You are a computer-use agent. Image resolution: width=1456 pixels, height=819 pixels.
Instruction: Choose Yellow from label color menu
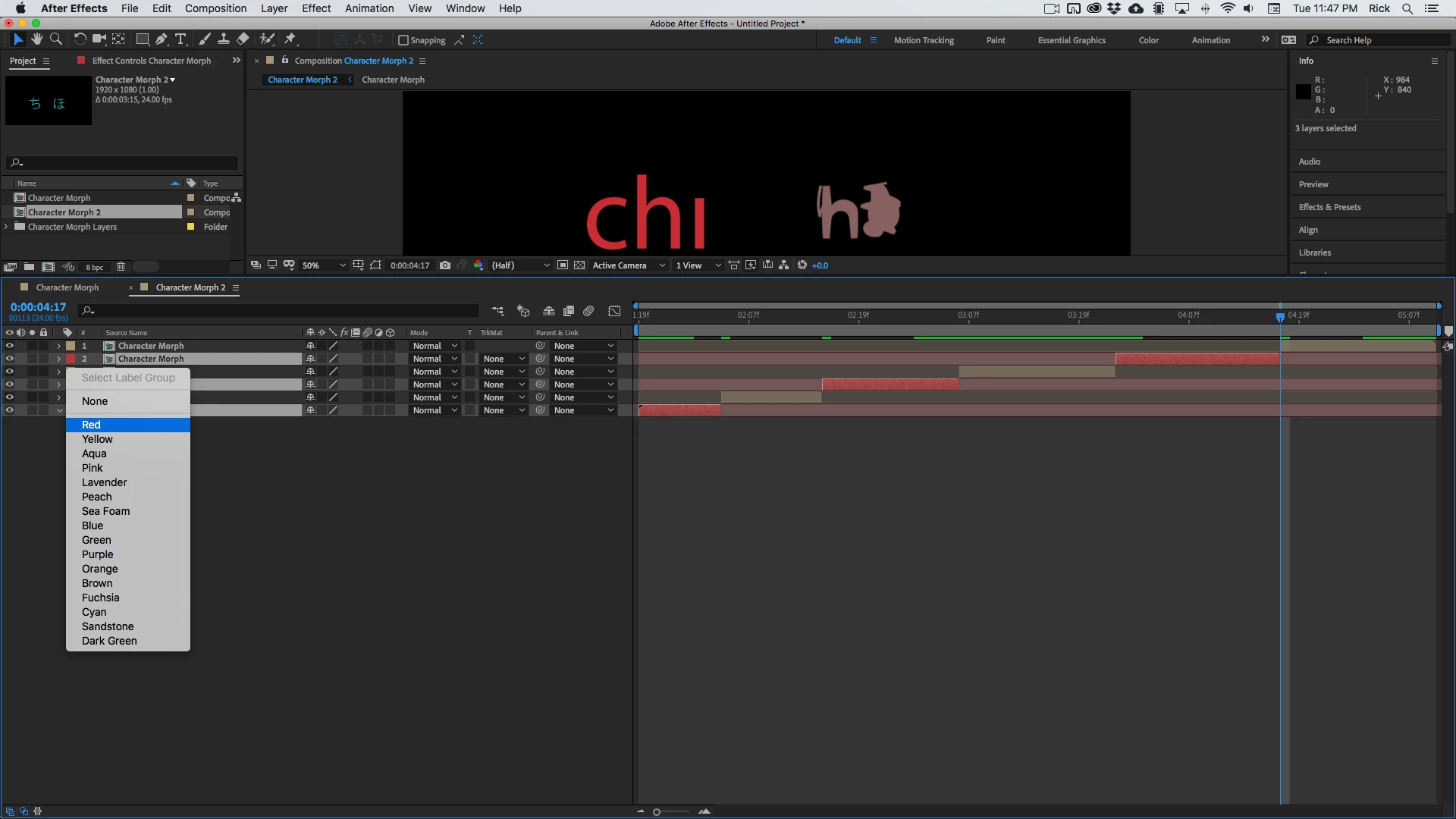(97, 439)
